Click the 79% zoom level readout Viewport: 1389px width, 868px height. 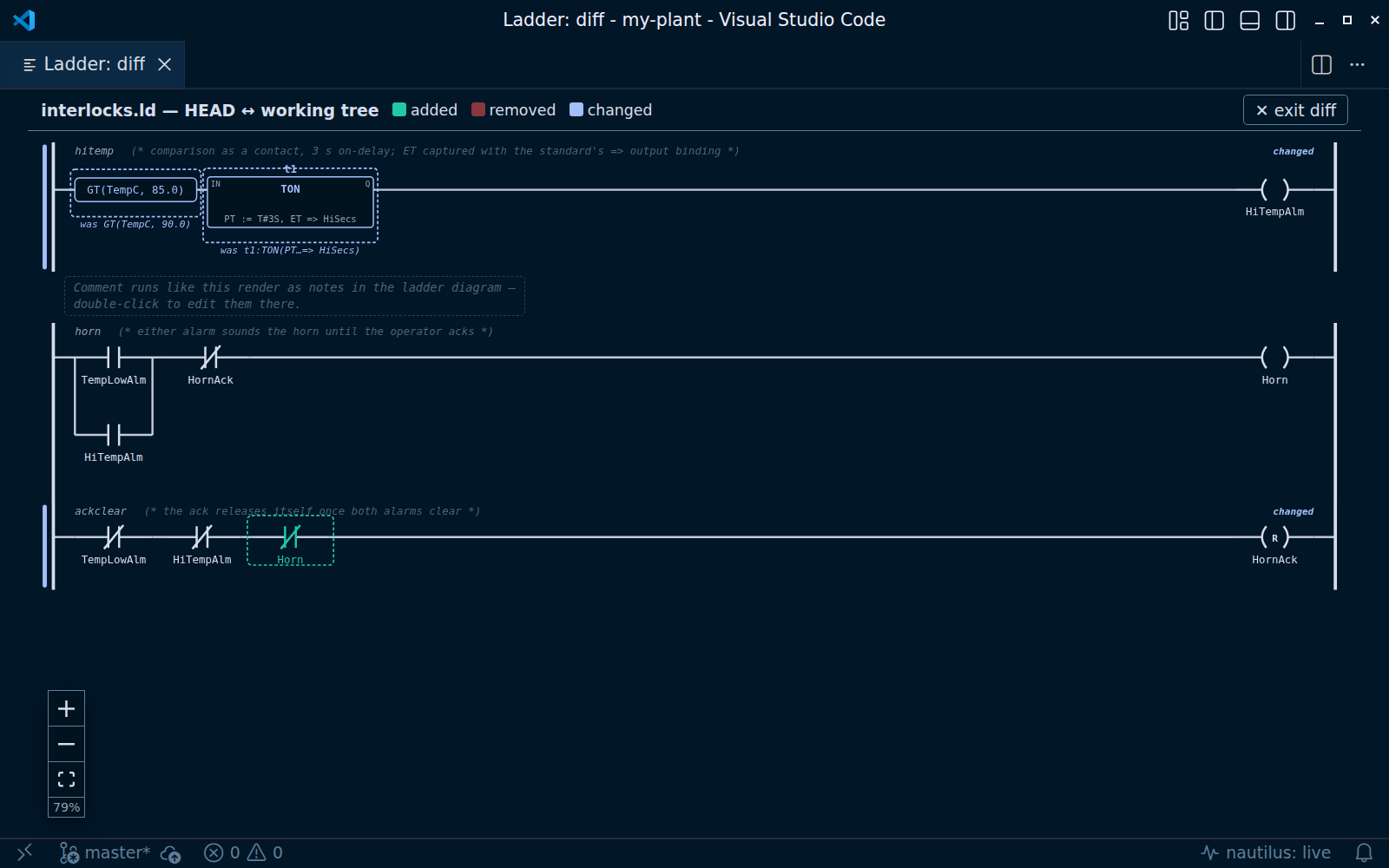(x=66, y=807)
